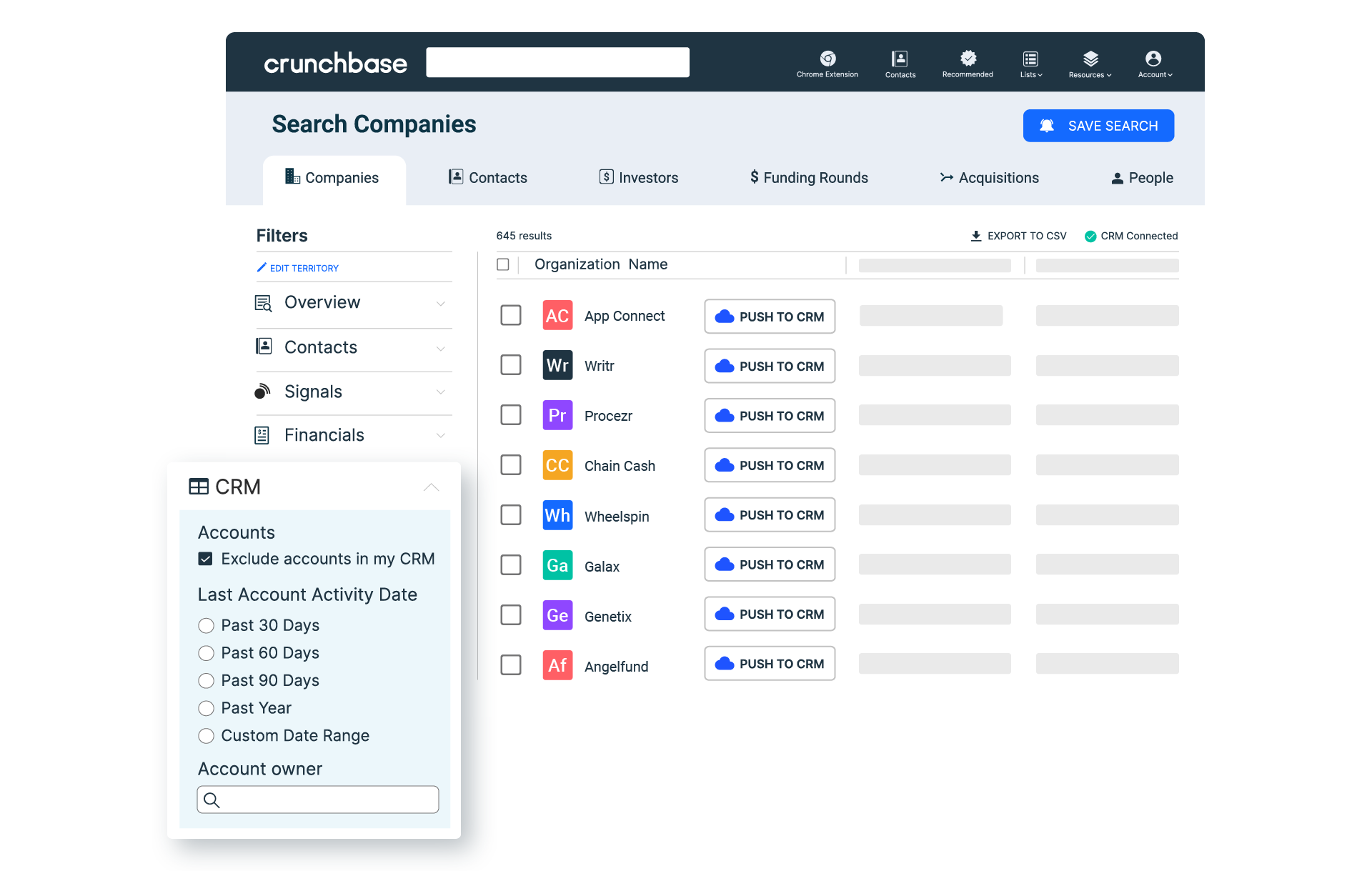
Task: Expand the Overview filter chevron
Action: pyautogui.click(x=441, y=304)
